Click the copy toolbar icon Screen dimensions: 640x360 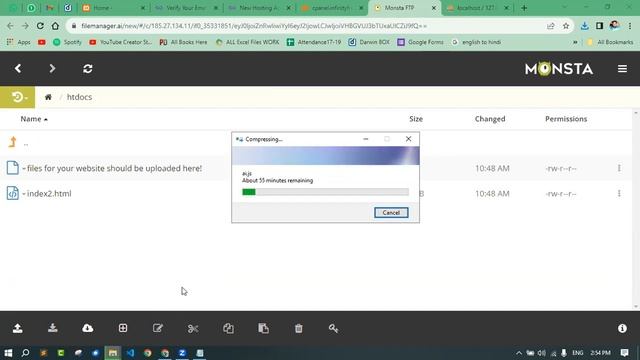pyautogui.click(x=228, y=328)
